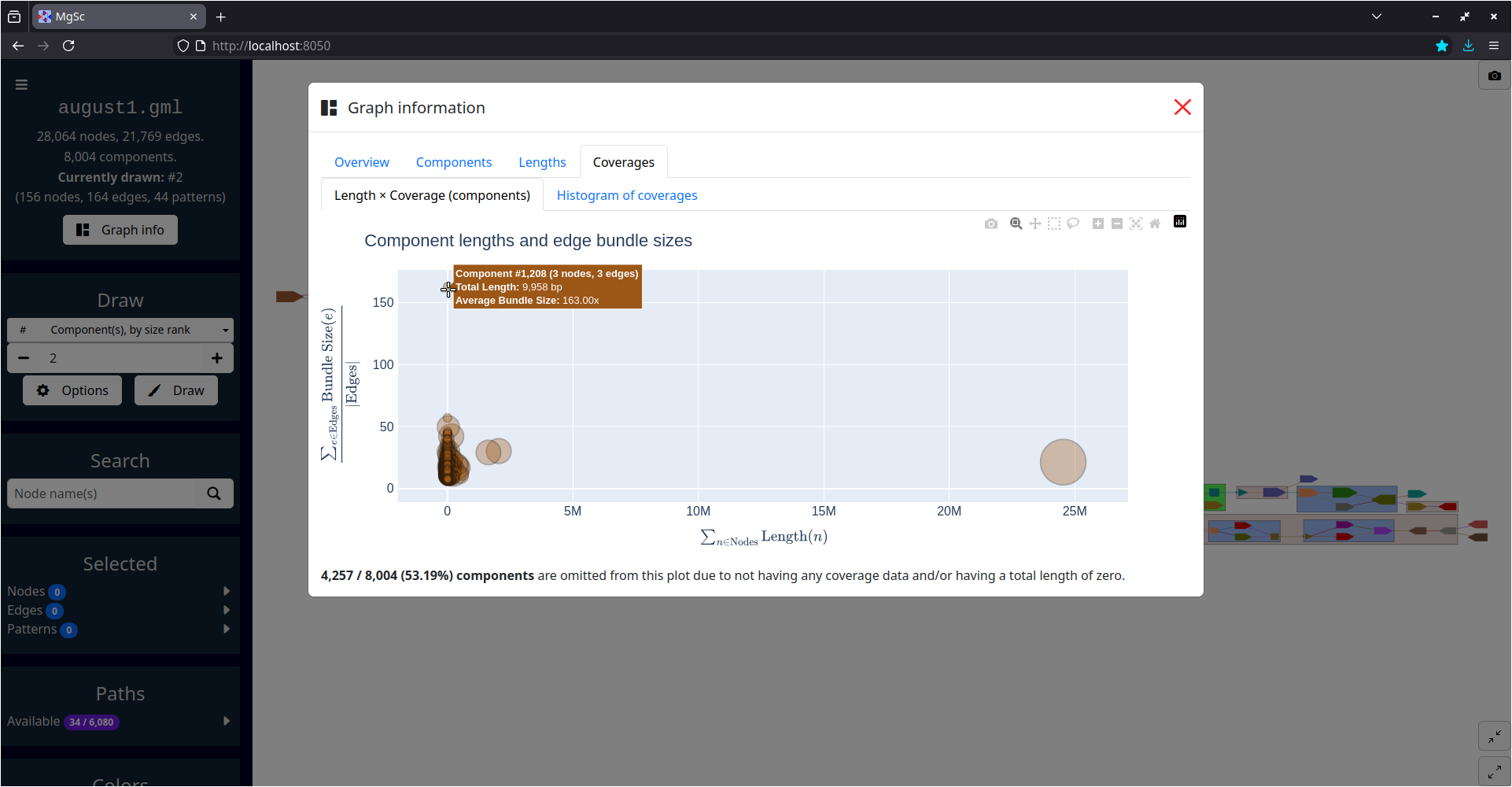Open the browser application menu

pos(1494,46)
